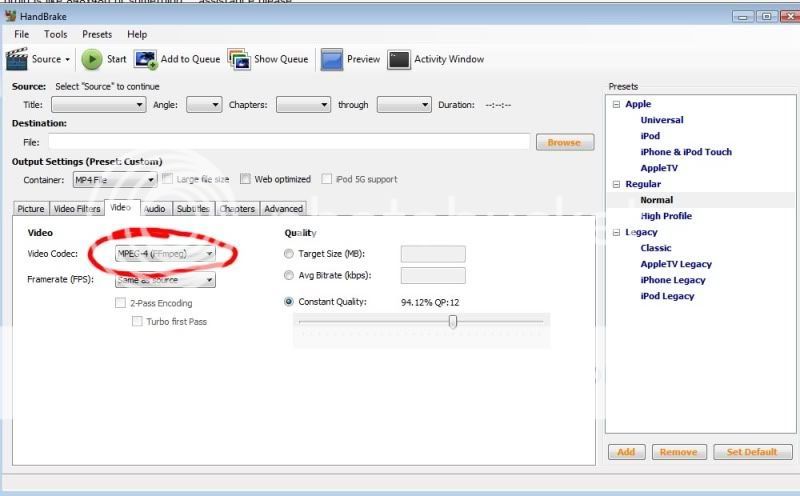Click the Add preset button
This screenshot has width=800, height=496.
click(x=627, y=452)
